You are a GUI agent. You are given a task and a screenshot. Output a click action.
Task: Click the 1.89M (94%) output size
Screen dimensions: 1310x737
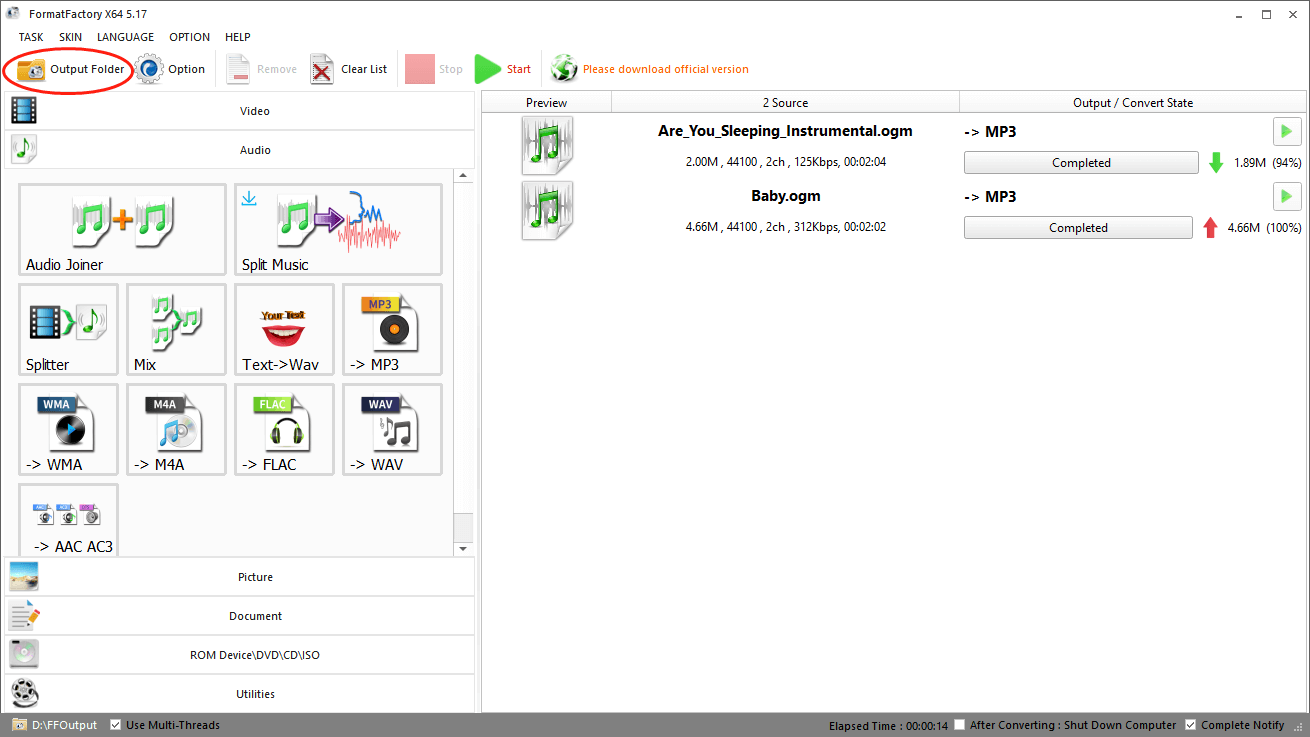click(1267, 163)
